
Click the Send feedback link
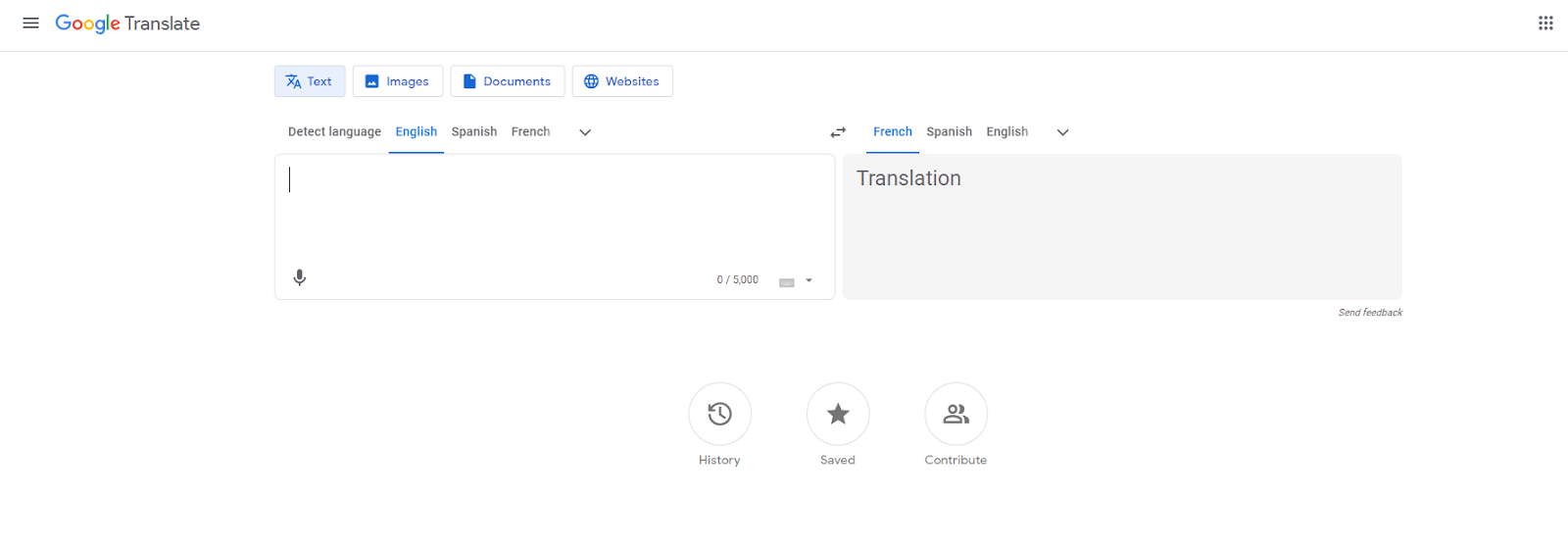pos(1370,313)
